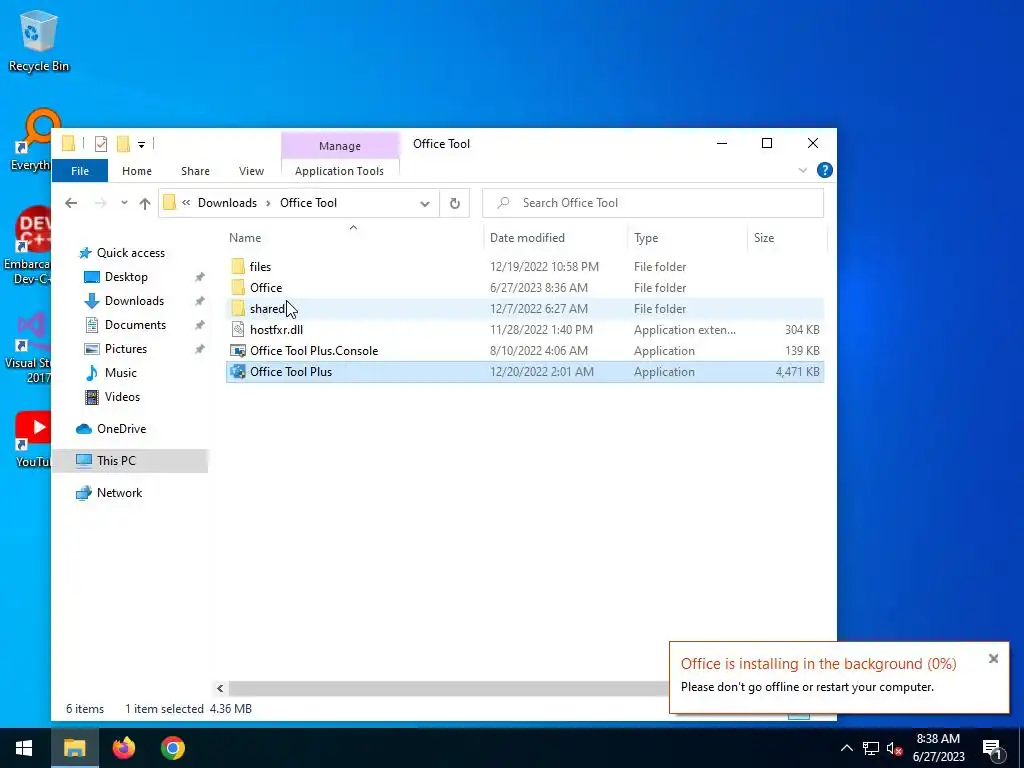Click the Search Office Tool field

(x=653, y=203)
